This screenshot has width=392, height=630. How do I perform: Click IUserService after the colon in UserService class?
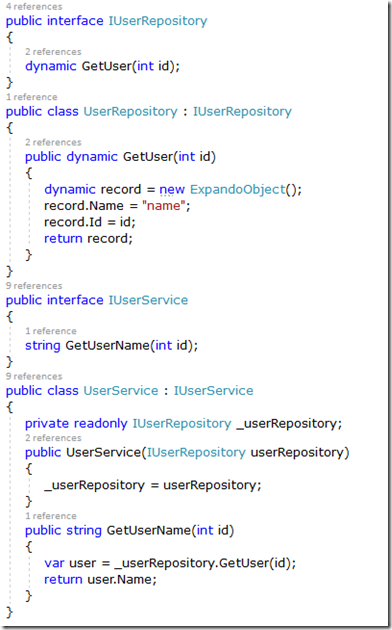tap(213, 391)
